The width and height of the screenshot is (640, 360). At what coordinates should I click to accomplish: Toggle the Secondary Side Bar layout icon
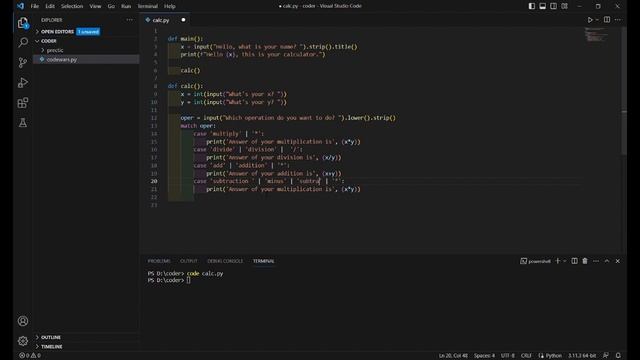(x=553, y=6)
